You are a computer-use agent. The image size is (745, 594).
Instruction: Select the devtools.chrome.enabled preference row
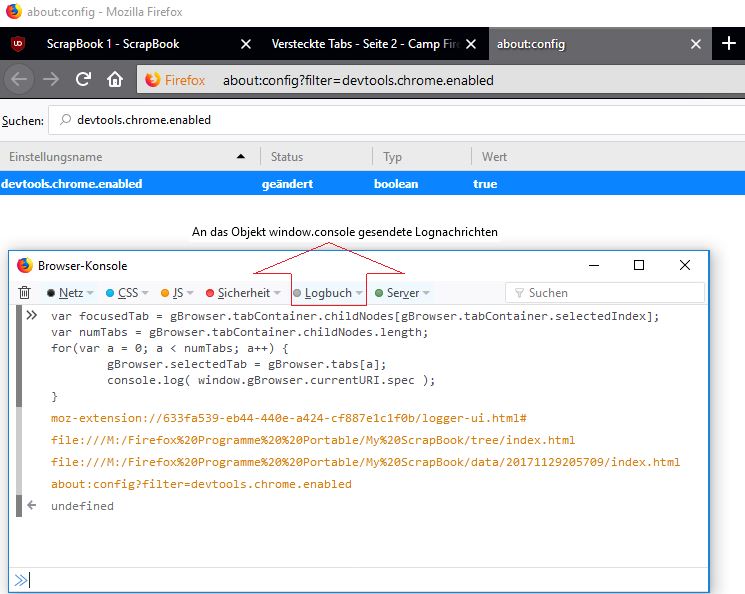pyautogui.click(x=300, y=184)
